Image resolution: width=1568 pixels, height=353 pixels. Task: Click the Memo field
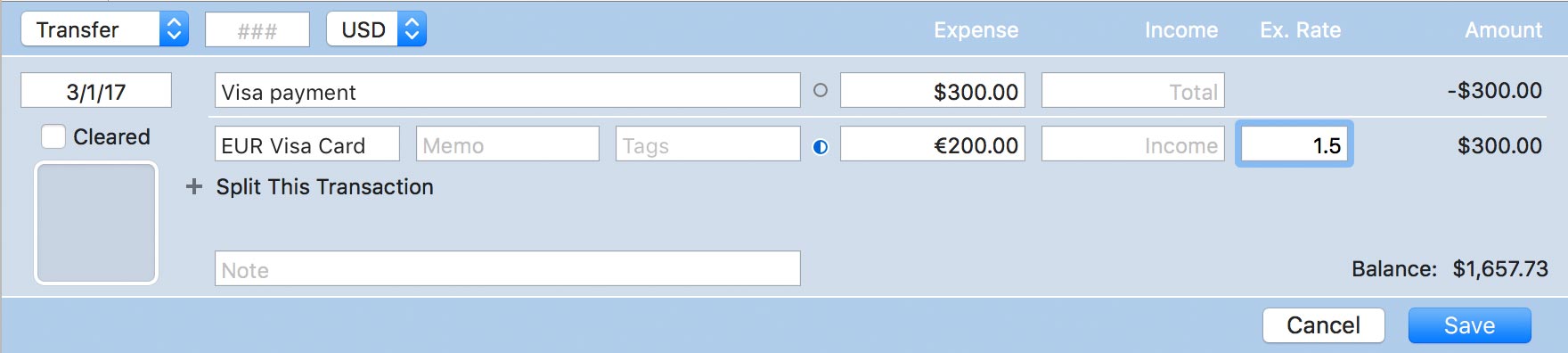point(508,144)
